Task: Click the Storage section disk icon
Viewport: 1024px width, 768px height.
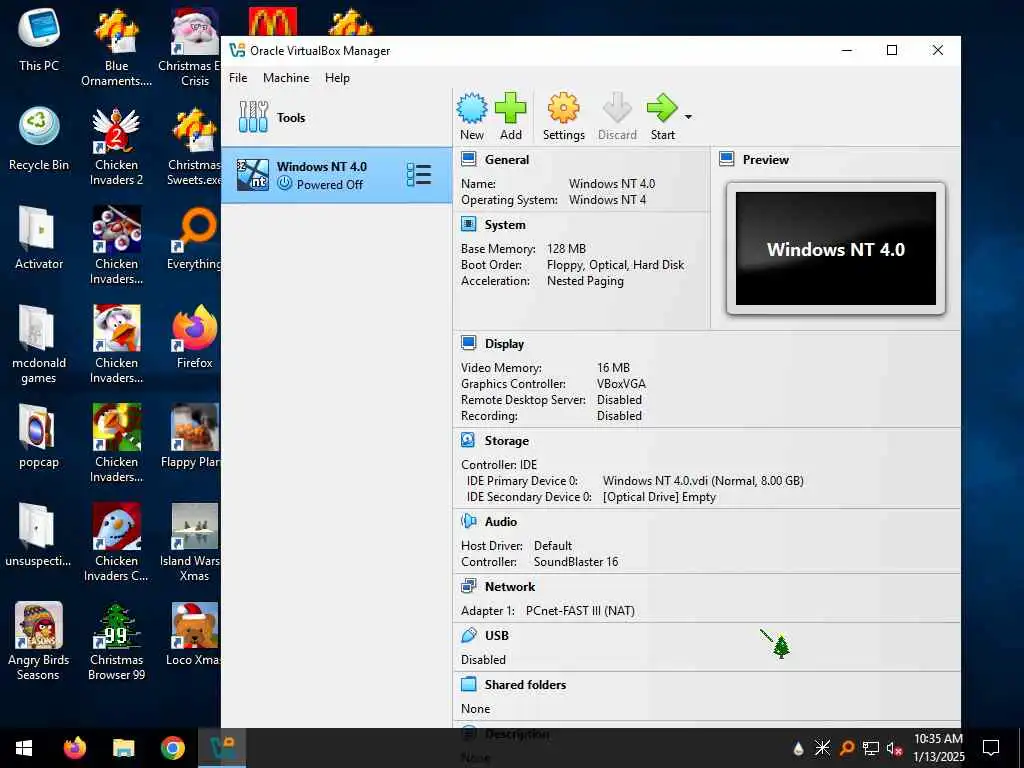Action: point(468,440)
